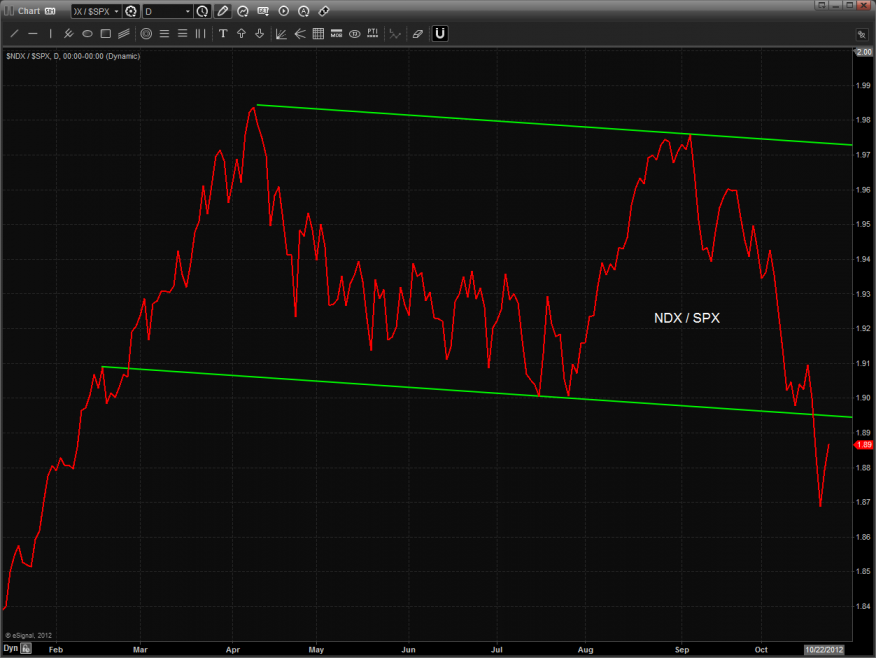This screenshot has width=876, height=658.
Task: Click the 10/22/2012 date marker
Action: pyautogui.click(x=823, y=650)
